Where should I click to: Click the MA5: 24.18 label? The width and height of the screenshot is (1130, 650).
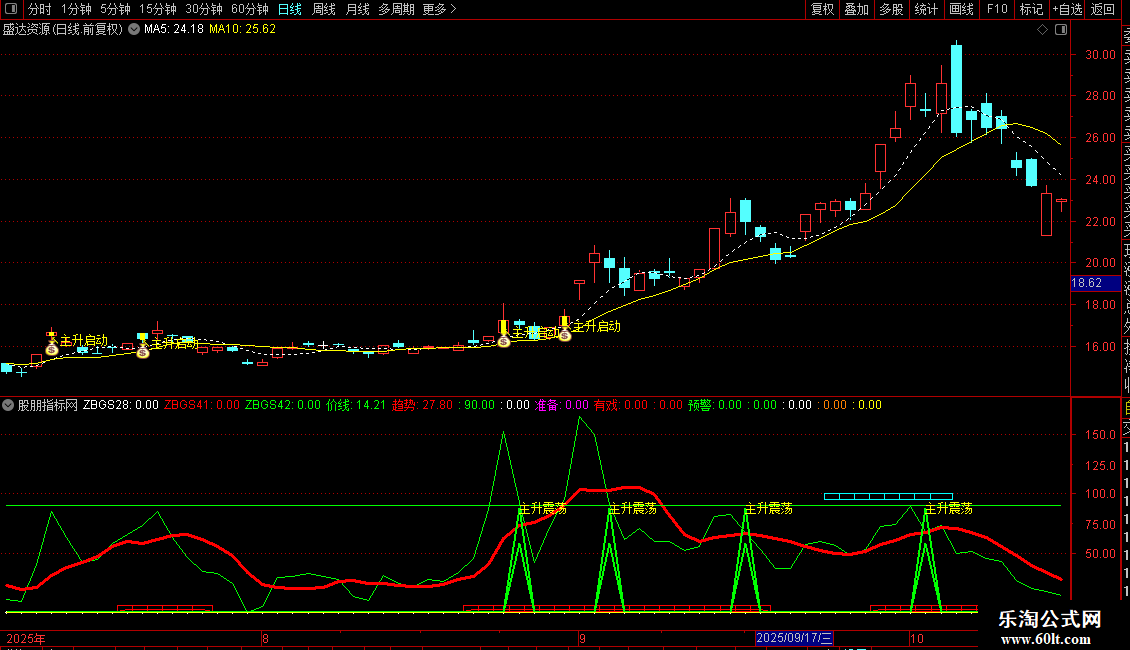174,29
